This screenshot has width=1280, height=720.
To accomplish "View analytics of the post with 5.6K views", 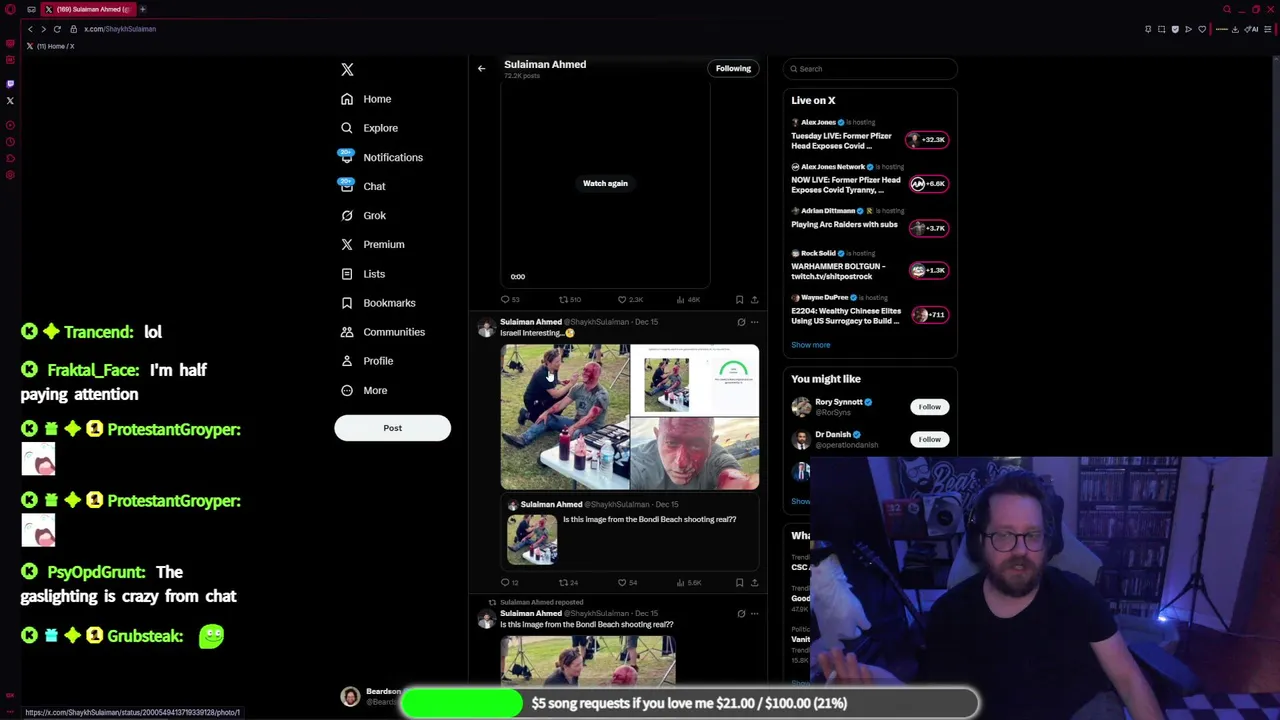I will 688,582.
